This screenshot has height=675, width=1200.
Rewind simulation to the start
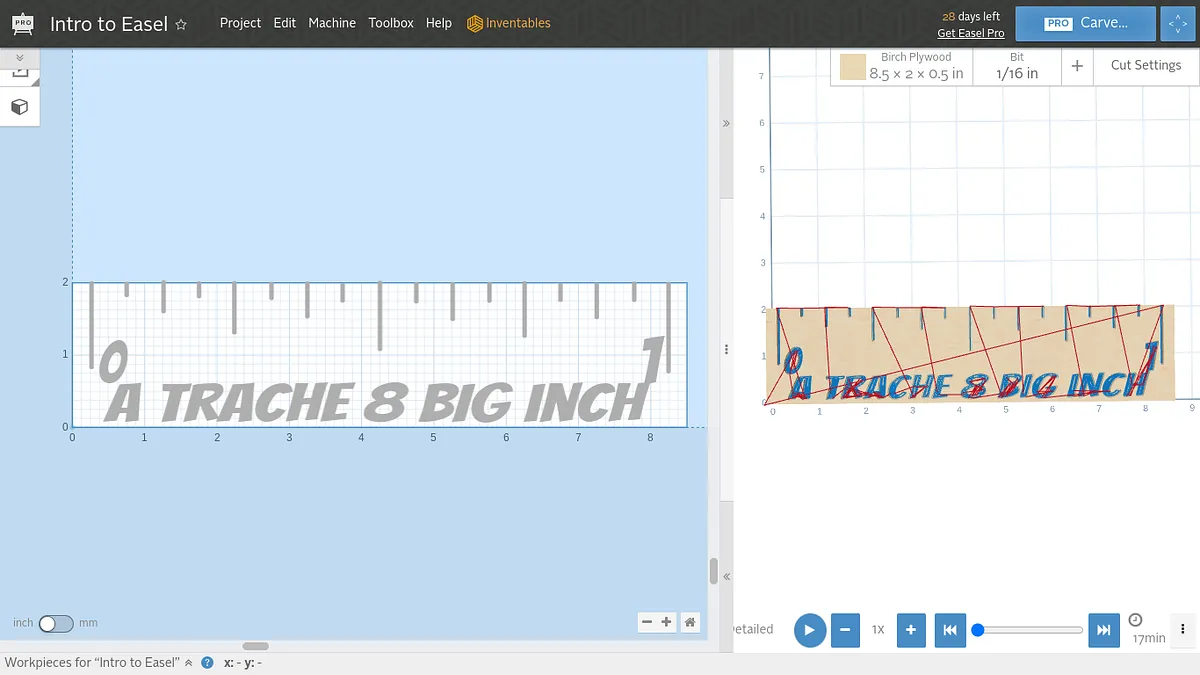(950, 630)
